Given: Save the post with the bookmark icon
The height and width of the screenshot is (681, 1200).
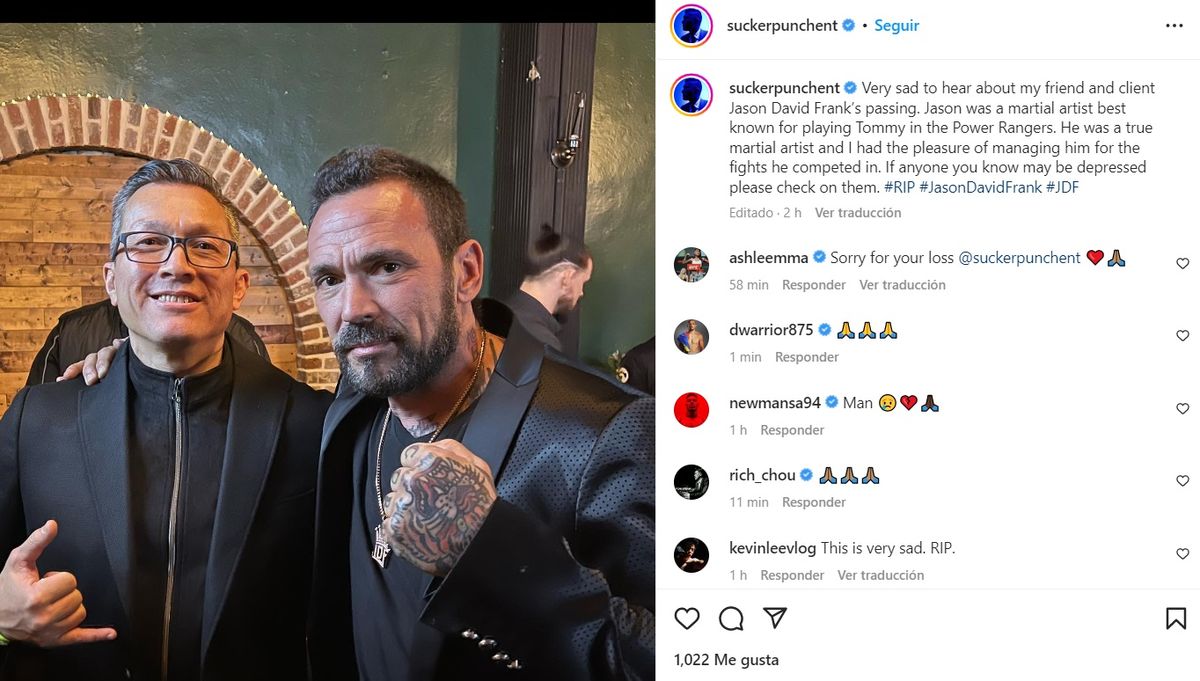Looking at the screenshot, I should (x=1176, y=619).
